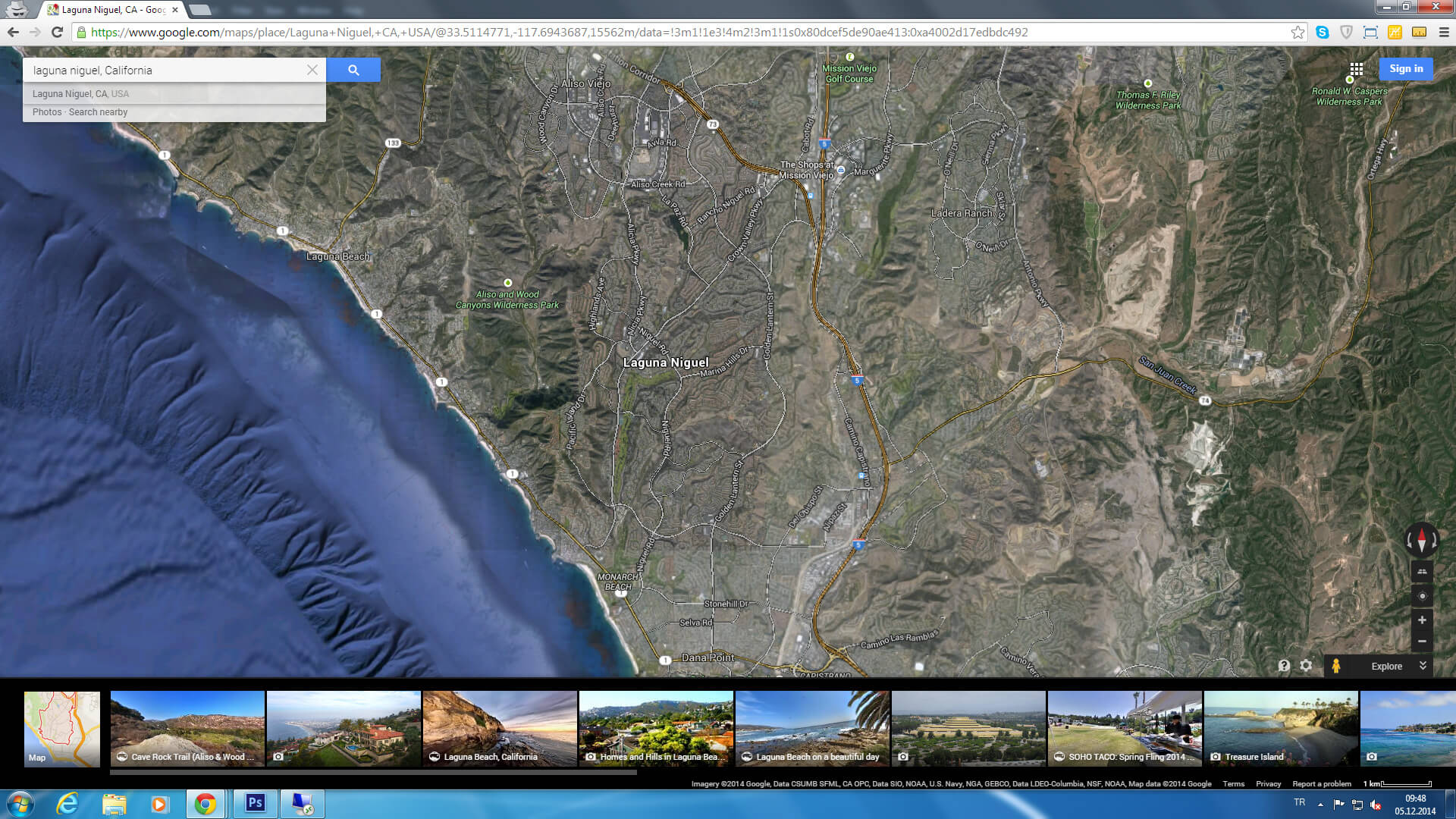The height and width of the screenshot is (819, 1456).
Task: Open the Maps settings gear
Action: click(x=1306, y=666)
